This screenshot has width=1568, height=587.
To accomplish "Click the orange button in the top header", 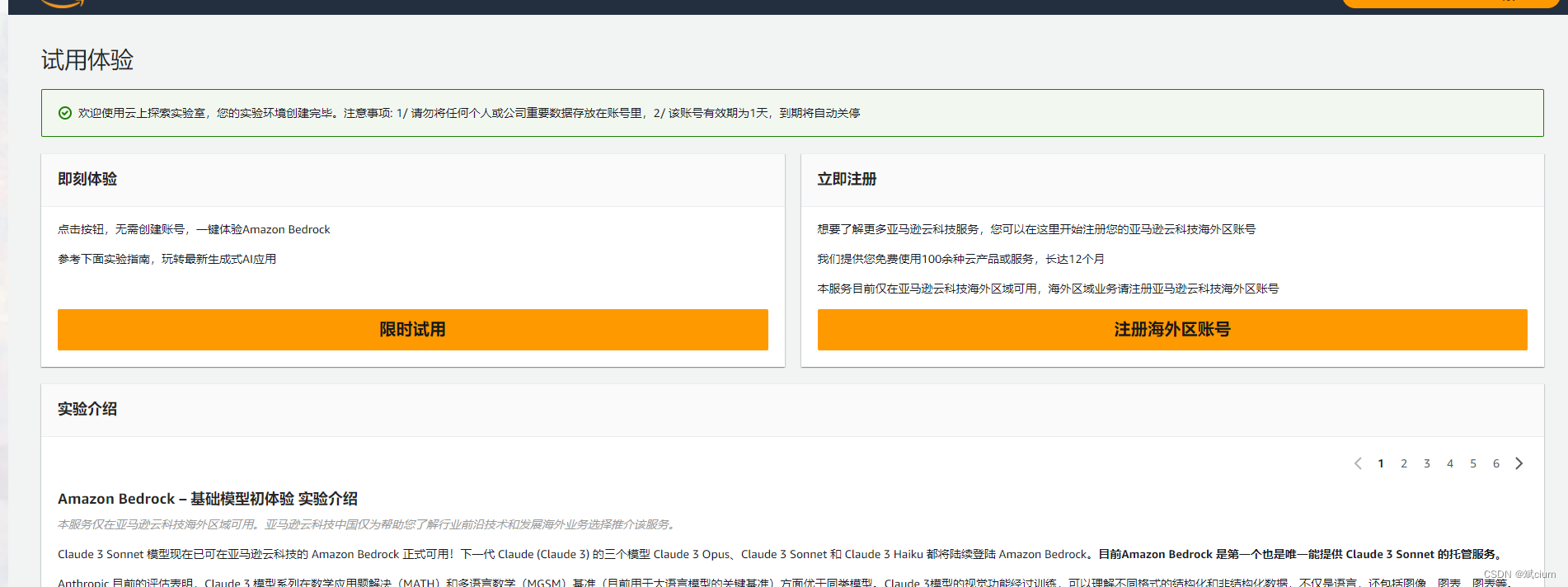I will (1450, 2).
